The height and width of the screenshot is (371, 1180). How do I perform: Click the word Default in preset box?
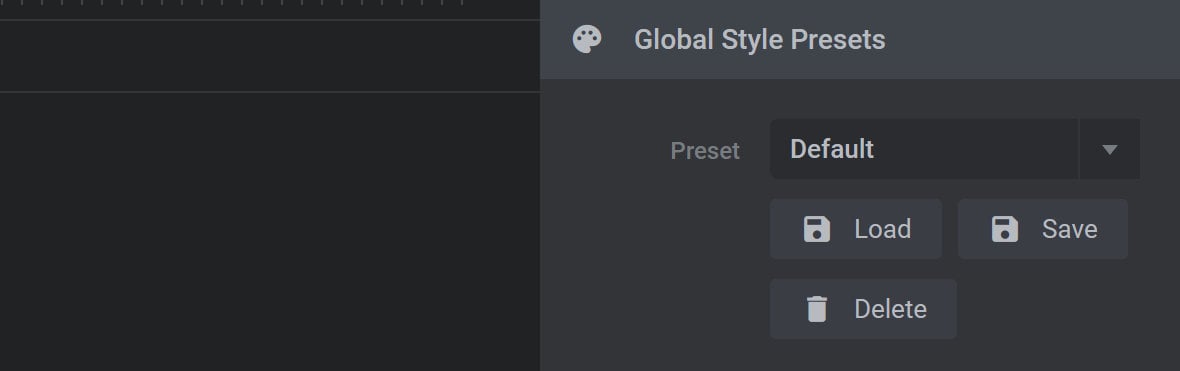click(832, 149)
